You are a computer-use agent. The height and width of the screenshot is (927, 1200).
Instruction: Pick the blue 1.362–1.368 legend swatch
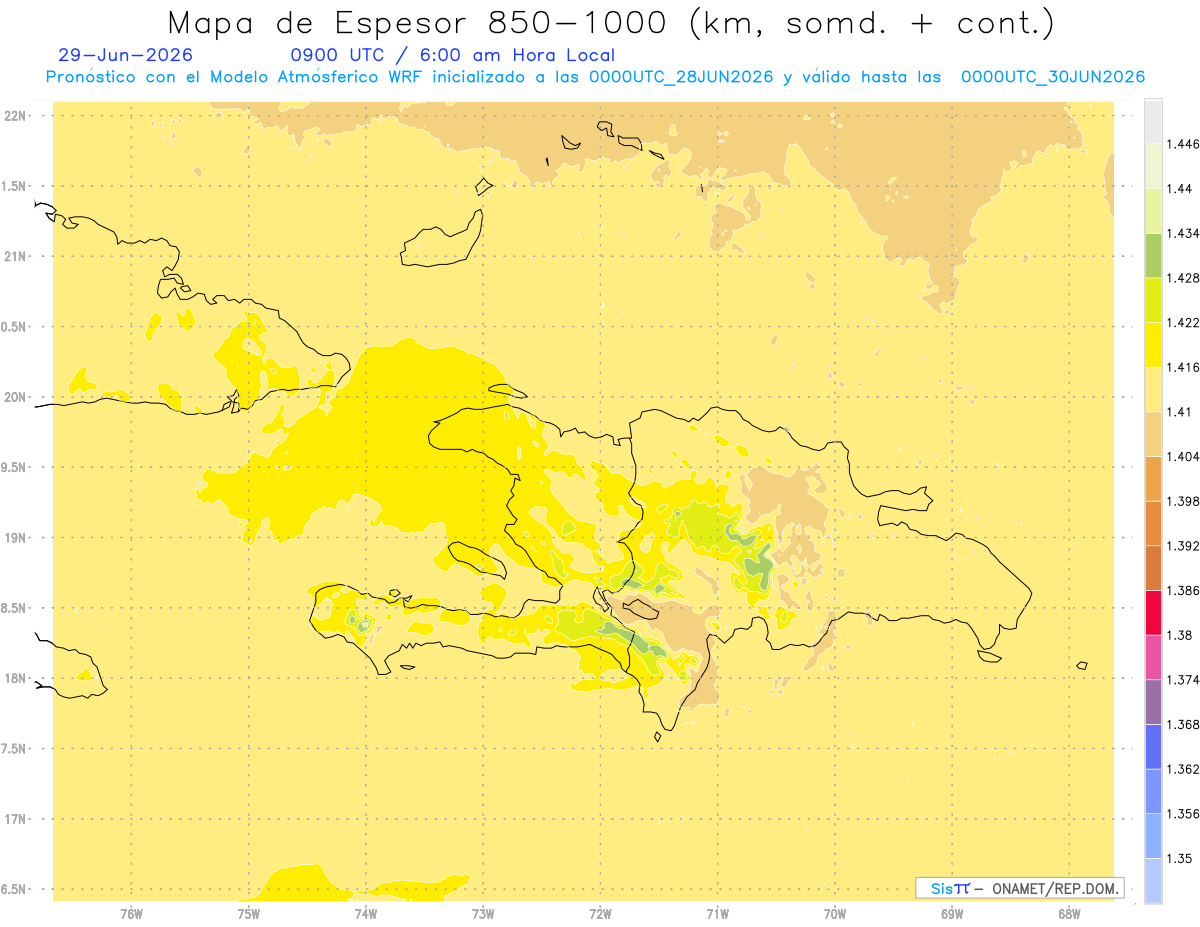1153,747
